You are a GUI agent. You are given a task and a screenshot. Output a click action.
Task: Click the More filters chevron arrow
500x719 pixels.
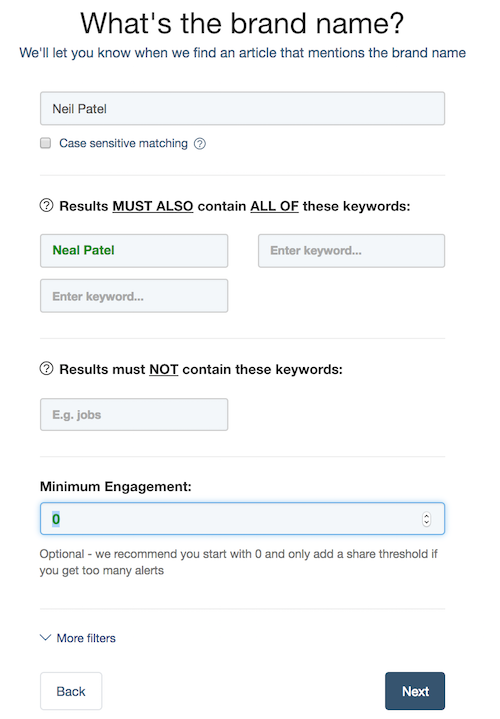pos(45,637)
